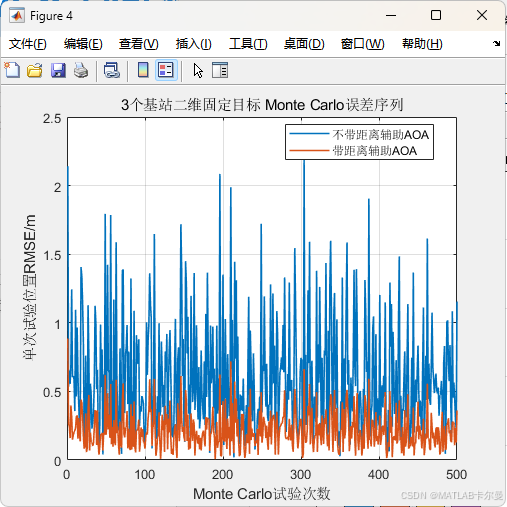Image resolution: width=507 pixels, height=507 pixels.
Task: Click the Figure 4 window title
Action: [x=51, y=16]
